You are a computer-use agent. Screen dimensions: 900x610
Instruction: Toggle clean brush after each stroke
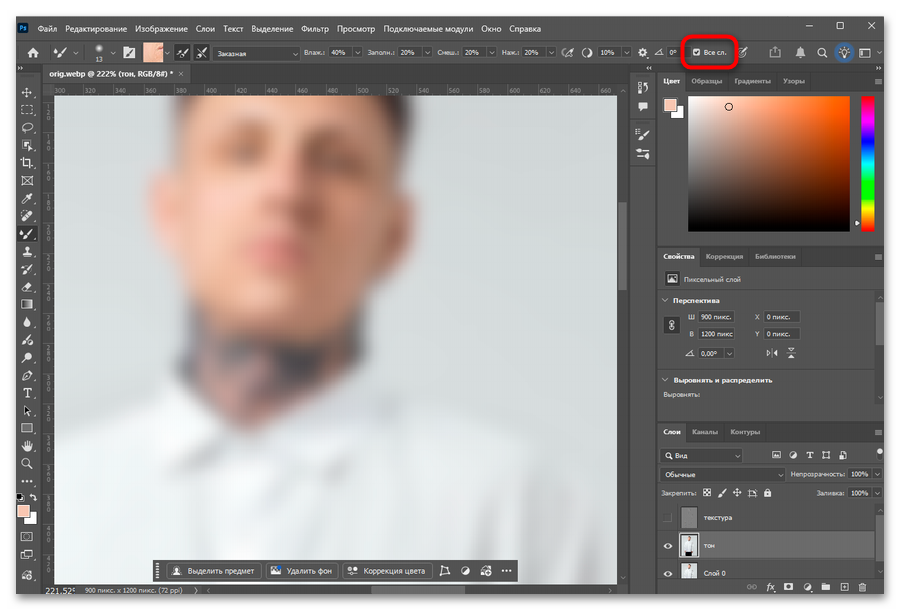(201, 53)
